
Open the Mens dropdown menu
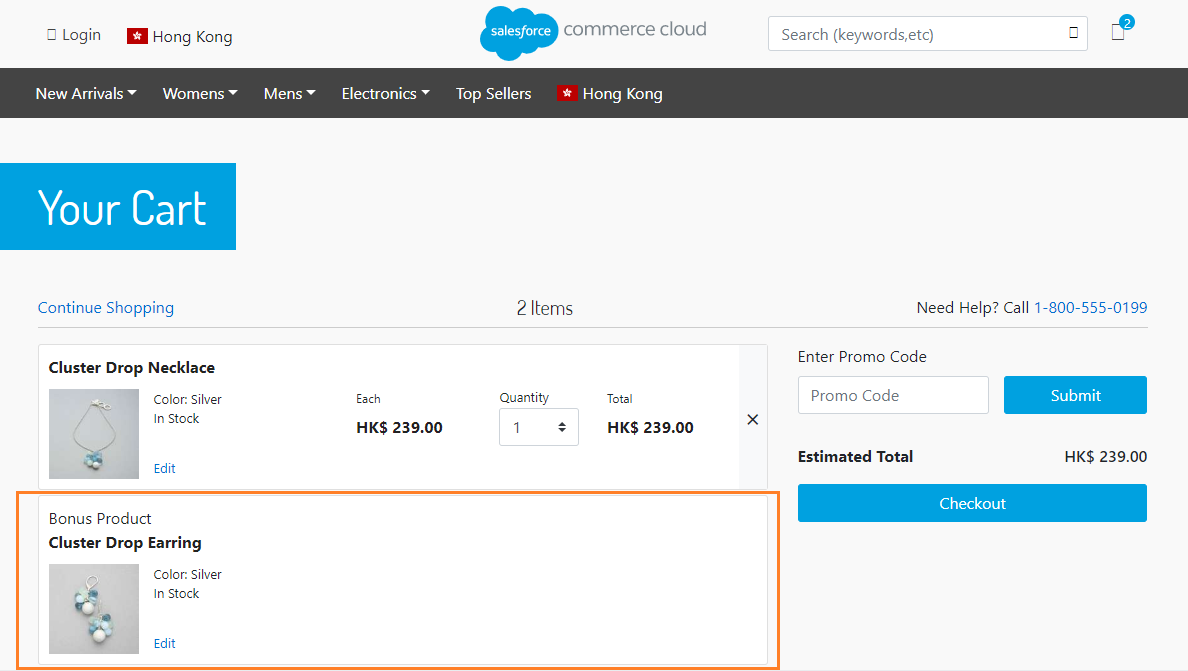[x=289, y=93]
